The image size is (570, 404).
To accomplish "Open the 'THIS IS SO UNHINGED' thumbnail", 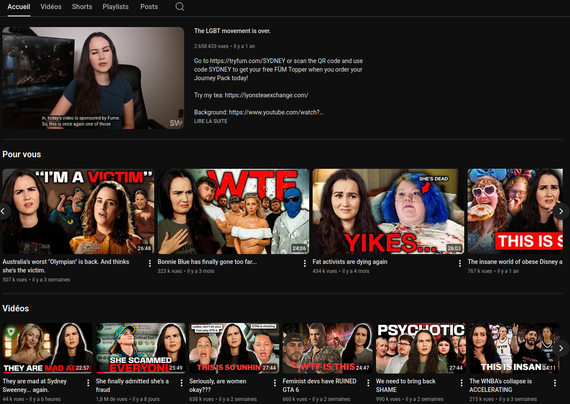I will [x=234, y=348].
